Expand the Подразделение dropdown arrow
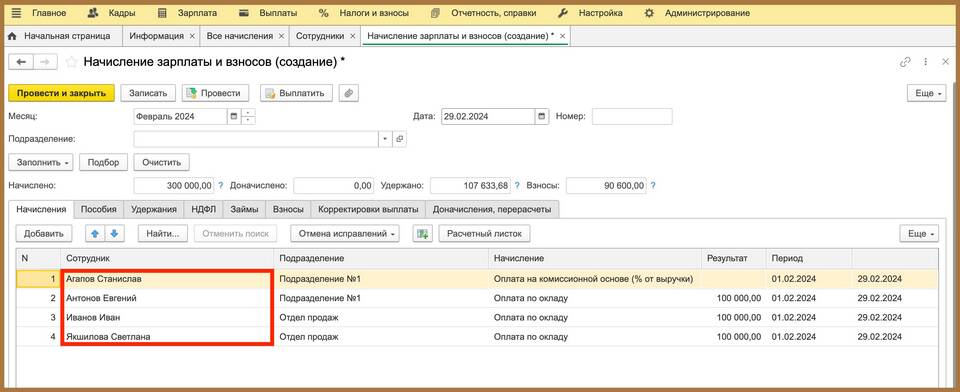960x392 pixels. (385, 140)
